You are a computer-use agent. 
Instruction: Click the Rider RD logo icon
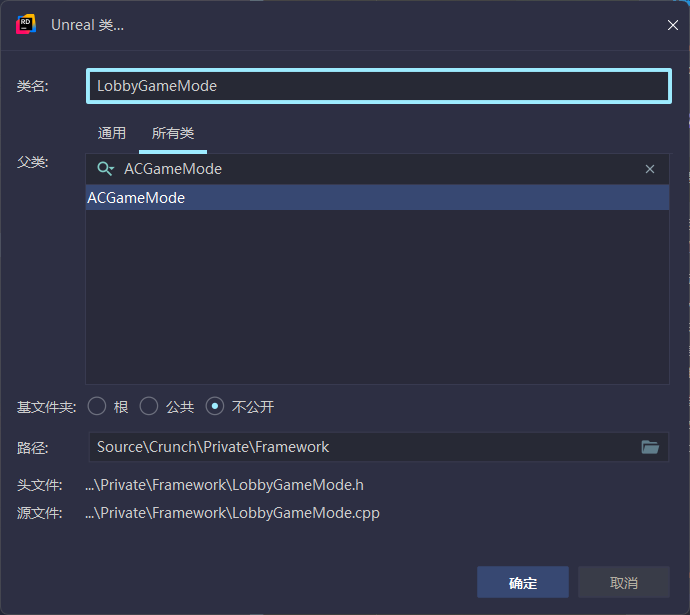26,25
